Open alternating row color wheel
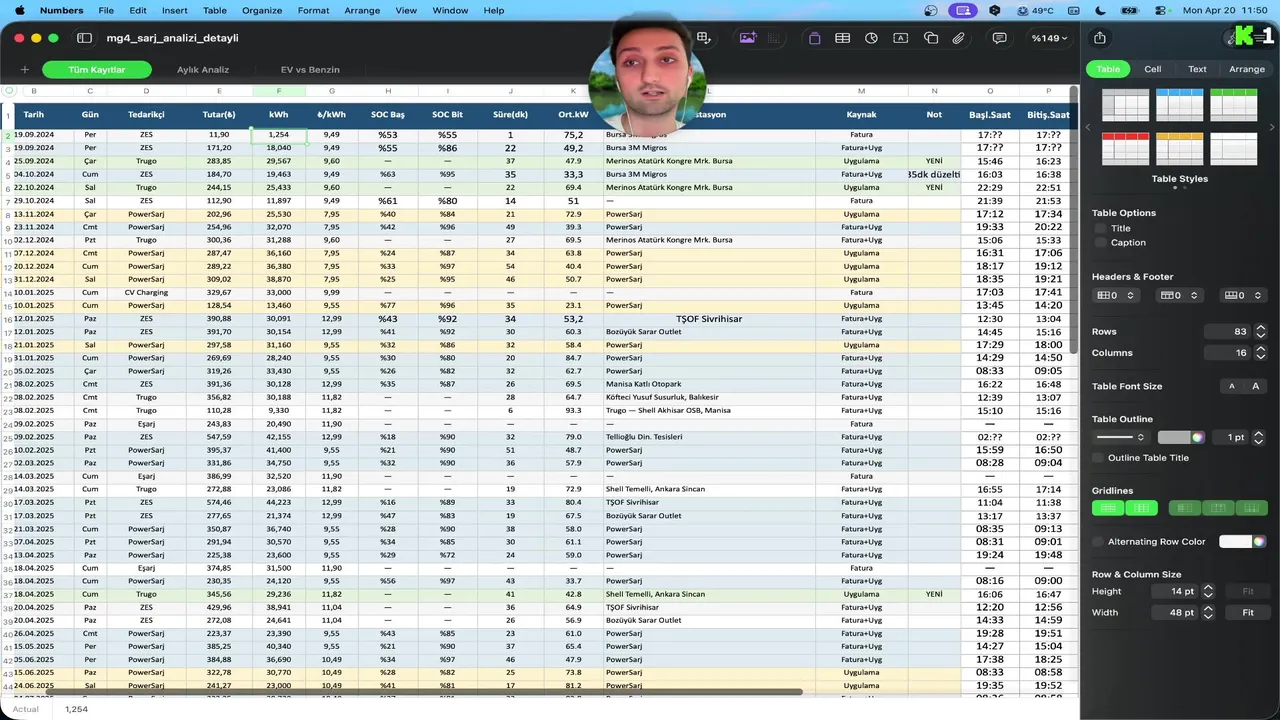 [x=1259, y=541]
